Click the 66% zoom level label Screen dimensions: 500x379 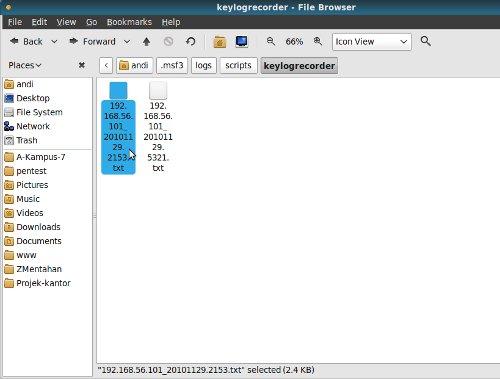click(294, 42)
